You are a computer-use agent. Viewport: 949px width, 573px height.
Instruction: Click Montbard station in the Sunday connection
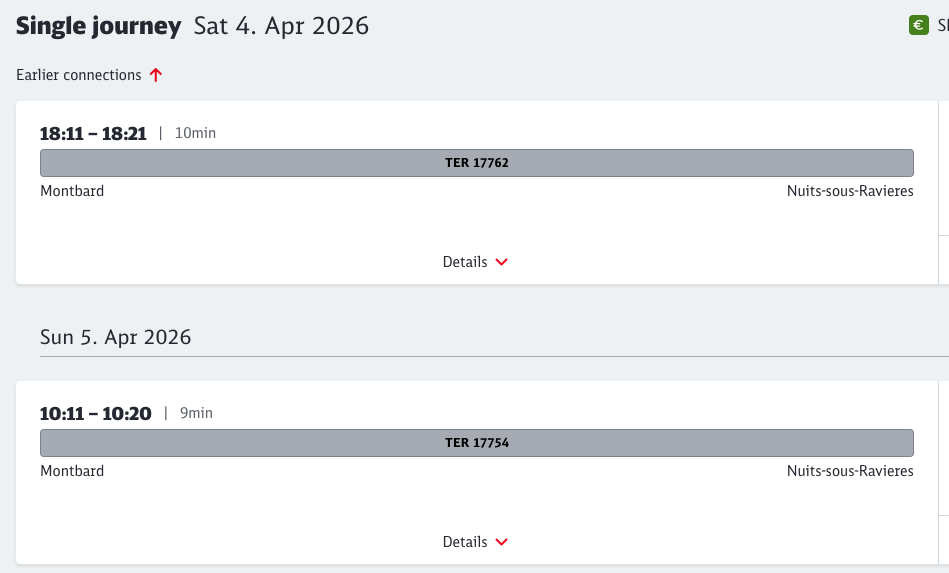pyautogui.click(x=72, y=471)
